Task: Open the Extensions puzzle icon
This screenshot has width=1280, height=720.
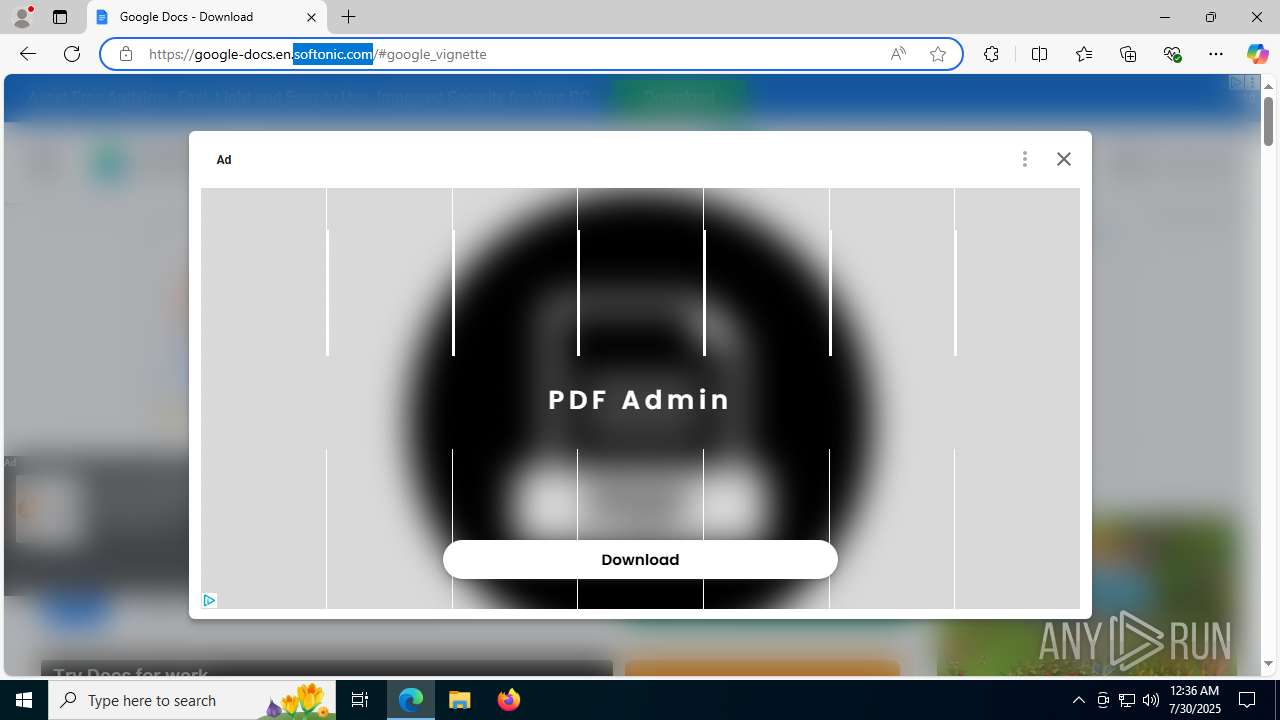Action: point(991,54)
